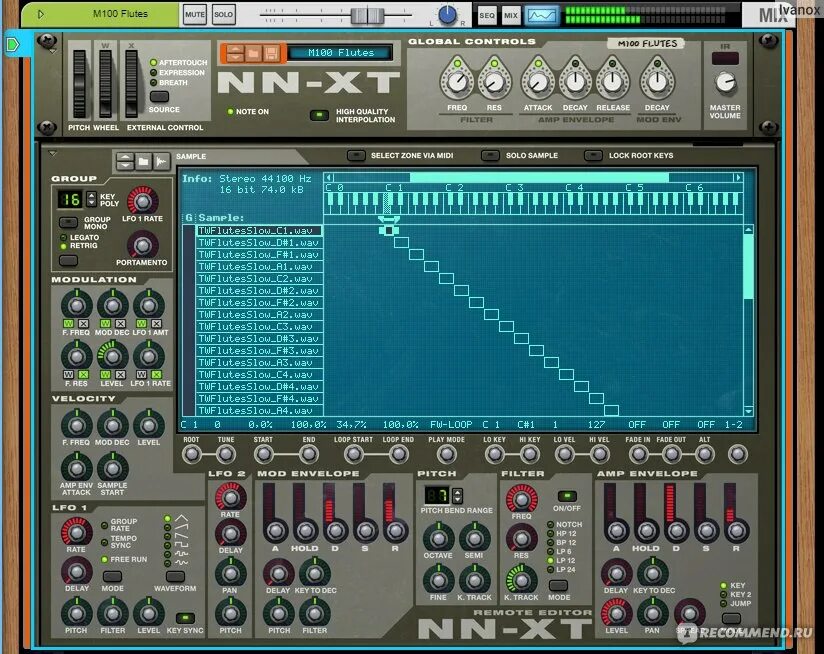
Task: Click the Amp Envelope Pan knob
Action: coord(652,614)
